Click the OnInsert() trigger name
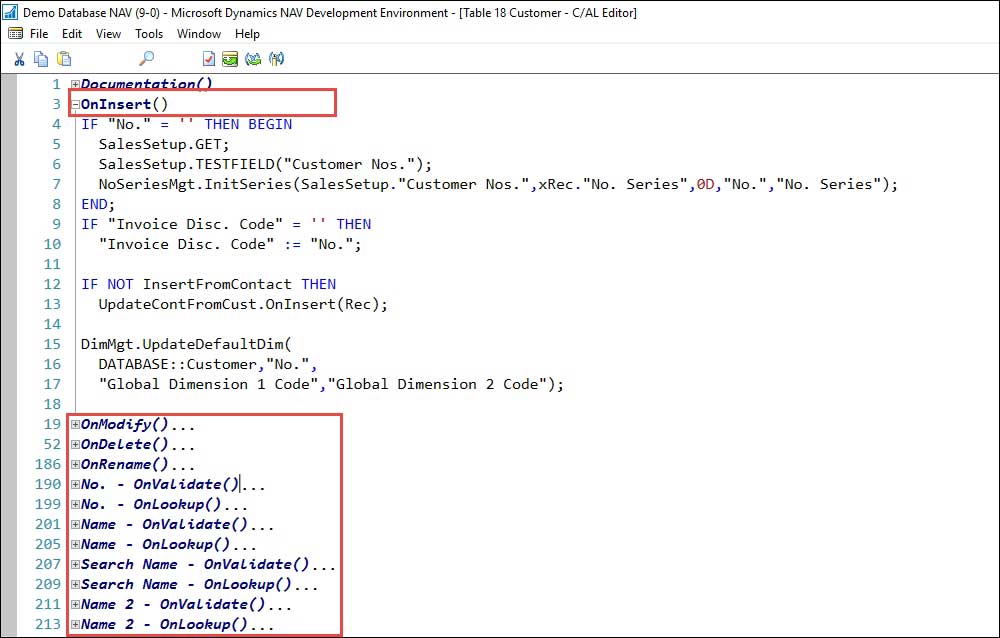The height and width of the screenshot is (638, 1000). click(124, 104)
